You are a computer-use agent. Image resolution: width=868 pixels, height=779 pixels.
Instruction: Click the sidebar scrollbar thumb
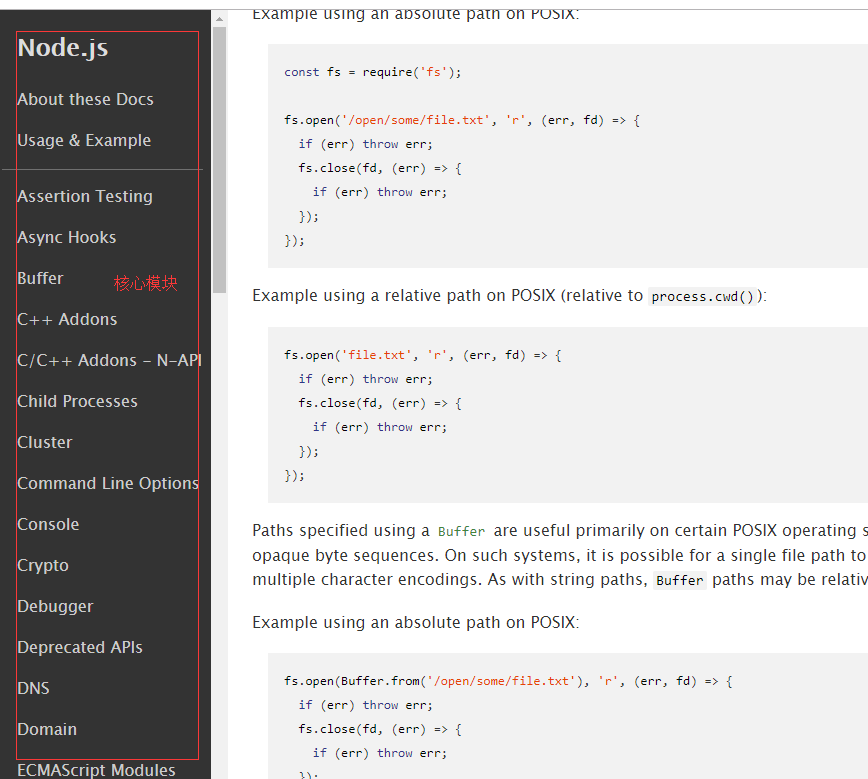[219, 159]
